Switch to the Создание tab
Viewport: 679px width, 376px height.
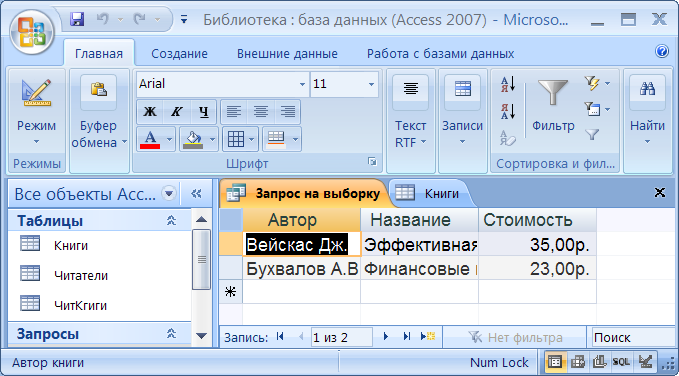point(179,54)
